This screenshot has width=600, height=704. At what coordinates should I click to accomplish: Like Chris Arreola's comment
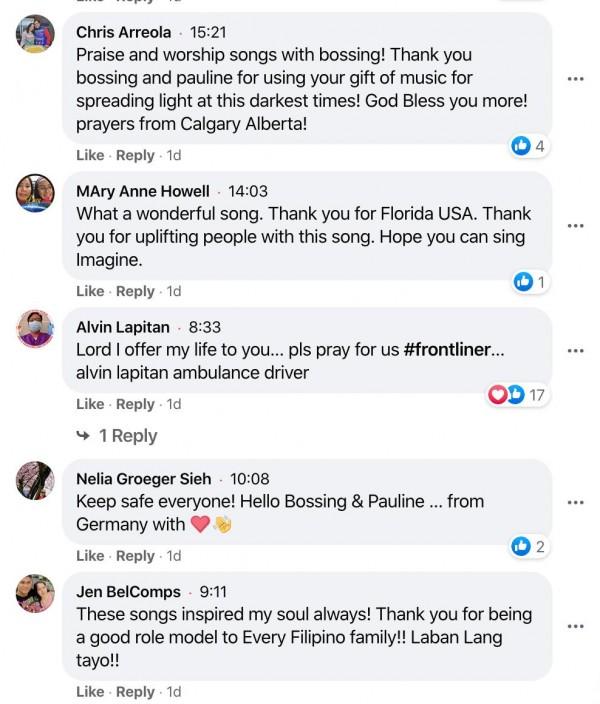pos(90,155)
